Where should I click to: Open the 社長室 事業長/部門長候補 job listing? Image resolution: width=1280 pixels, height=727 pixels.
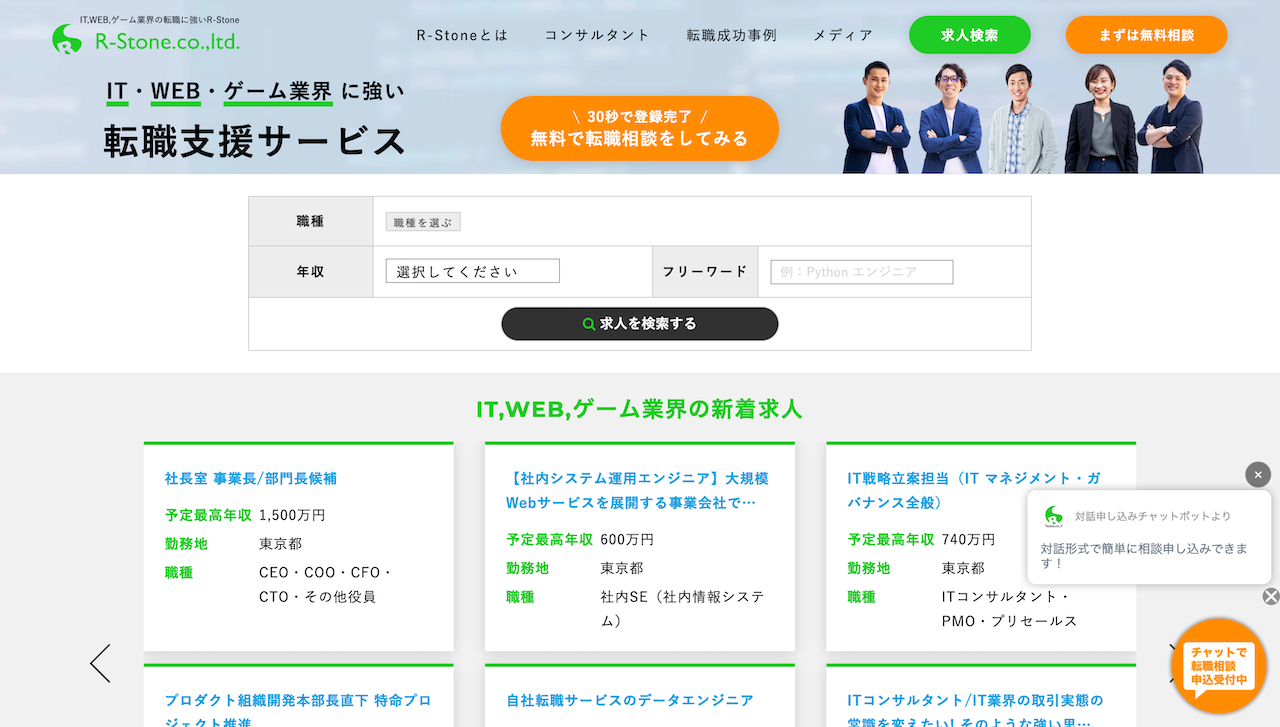click(x=251, y=479)
